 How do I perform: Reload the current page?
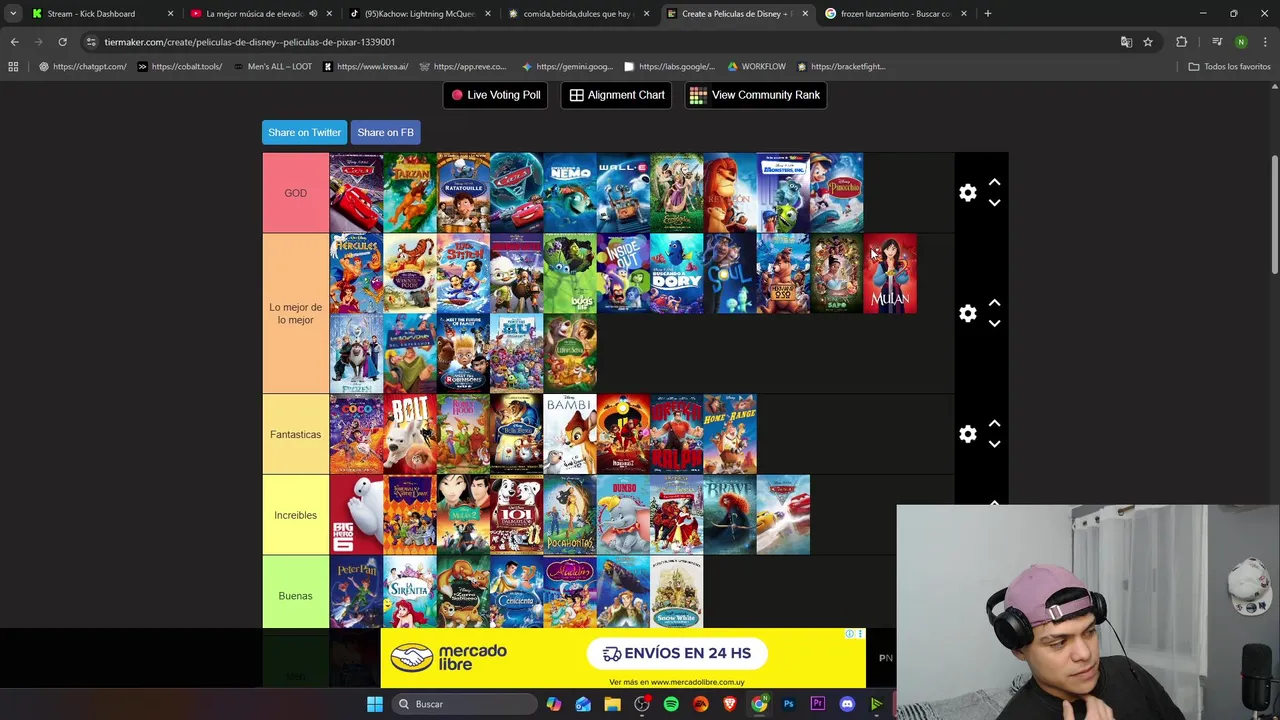point(62,42)
